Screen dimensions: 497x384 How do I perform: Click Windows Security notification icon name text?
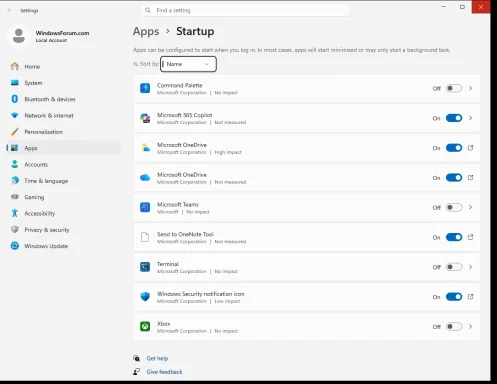click(x=201, y=294)
